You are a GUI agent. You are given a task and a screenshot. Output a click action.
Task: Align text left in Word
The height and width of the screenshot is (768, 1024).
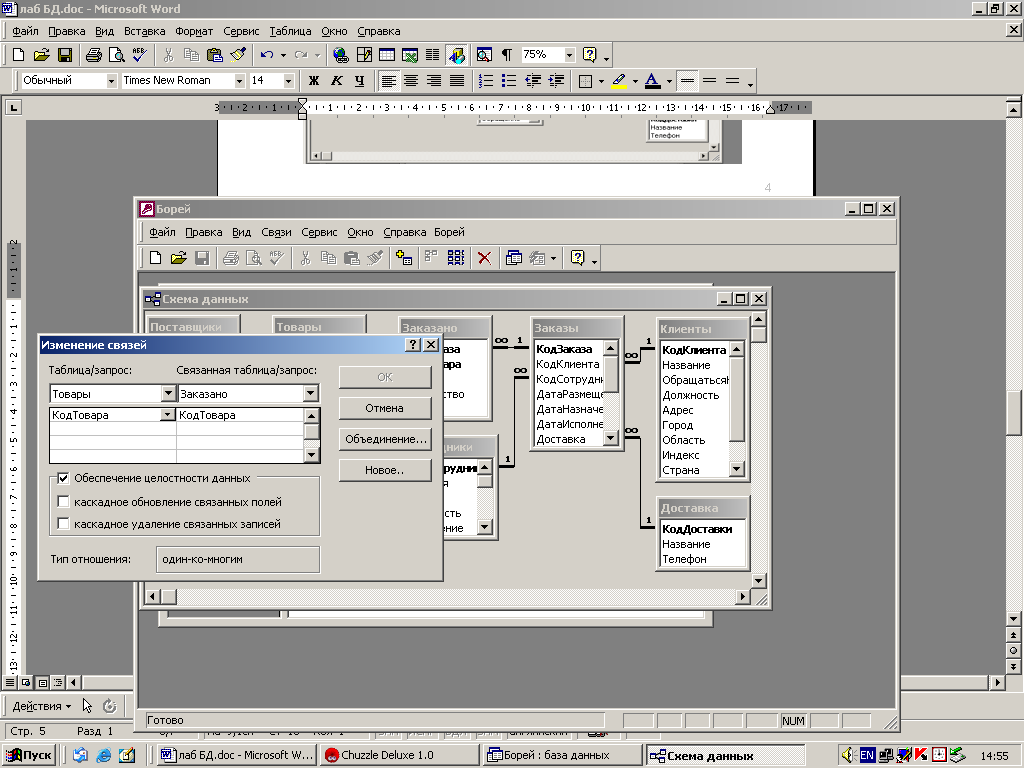[389, 81]
